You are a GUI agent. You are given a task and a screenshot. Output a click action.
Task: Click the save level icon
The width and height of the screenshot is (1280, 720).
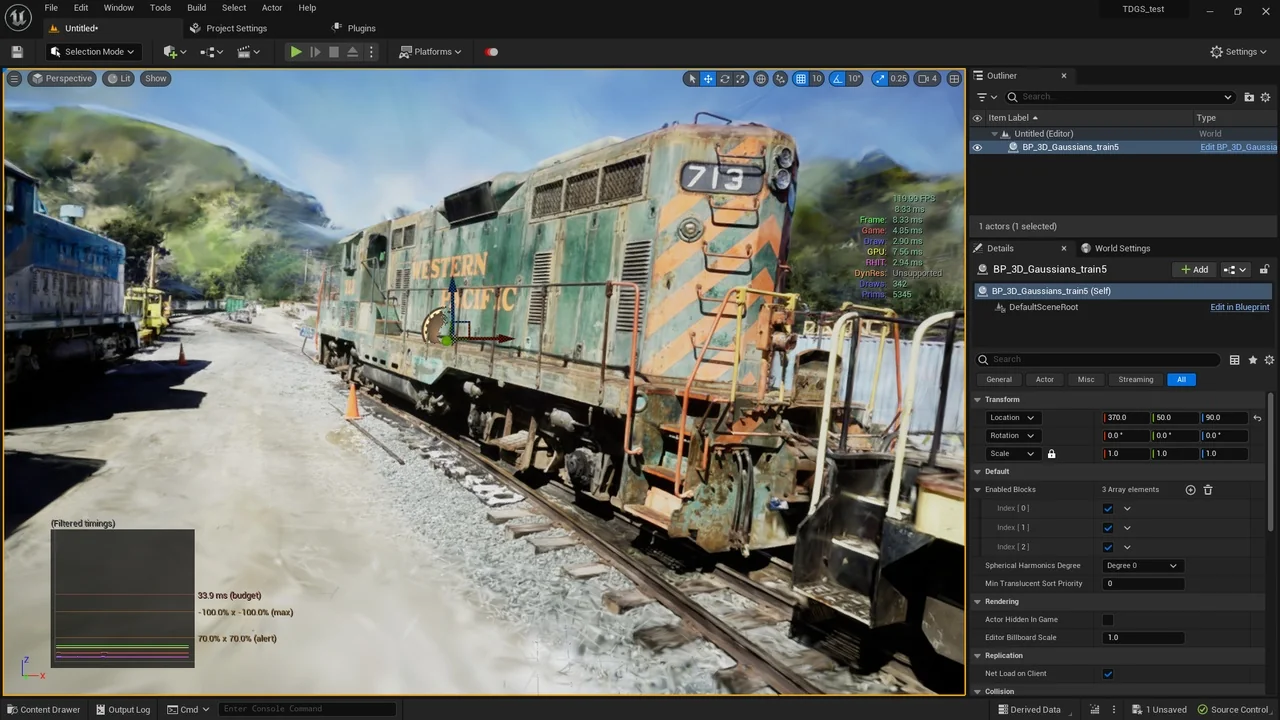coord(17,52)
